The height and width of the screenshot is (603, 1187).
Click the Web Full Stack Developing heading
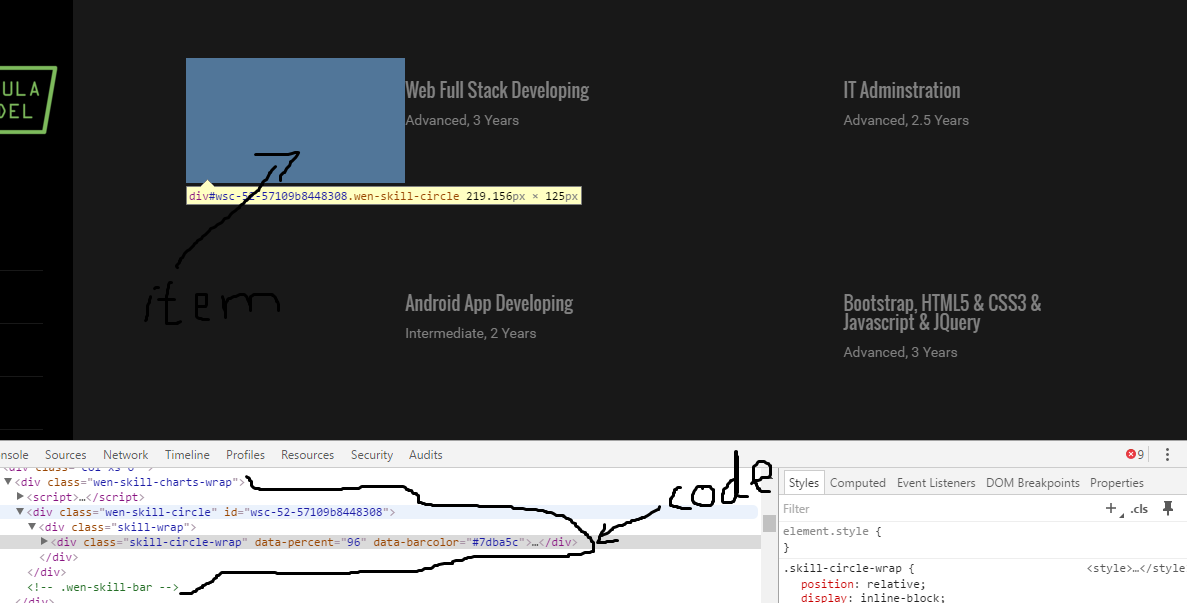tap(497, 90)
